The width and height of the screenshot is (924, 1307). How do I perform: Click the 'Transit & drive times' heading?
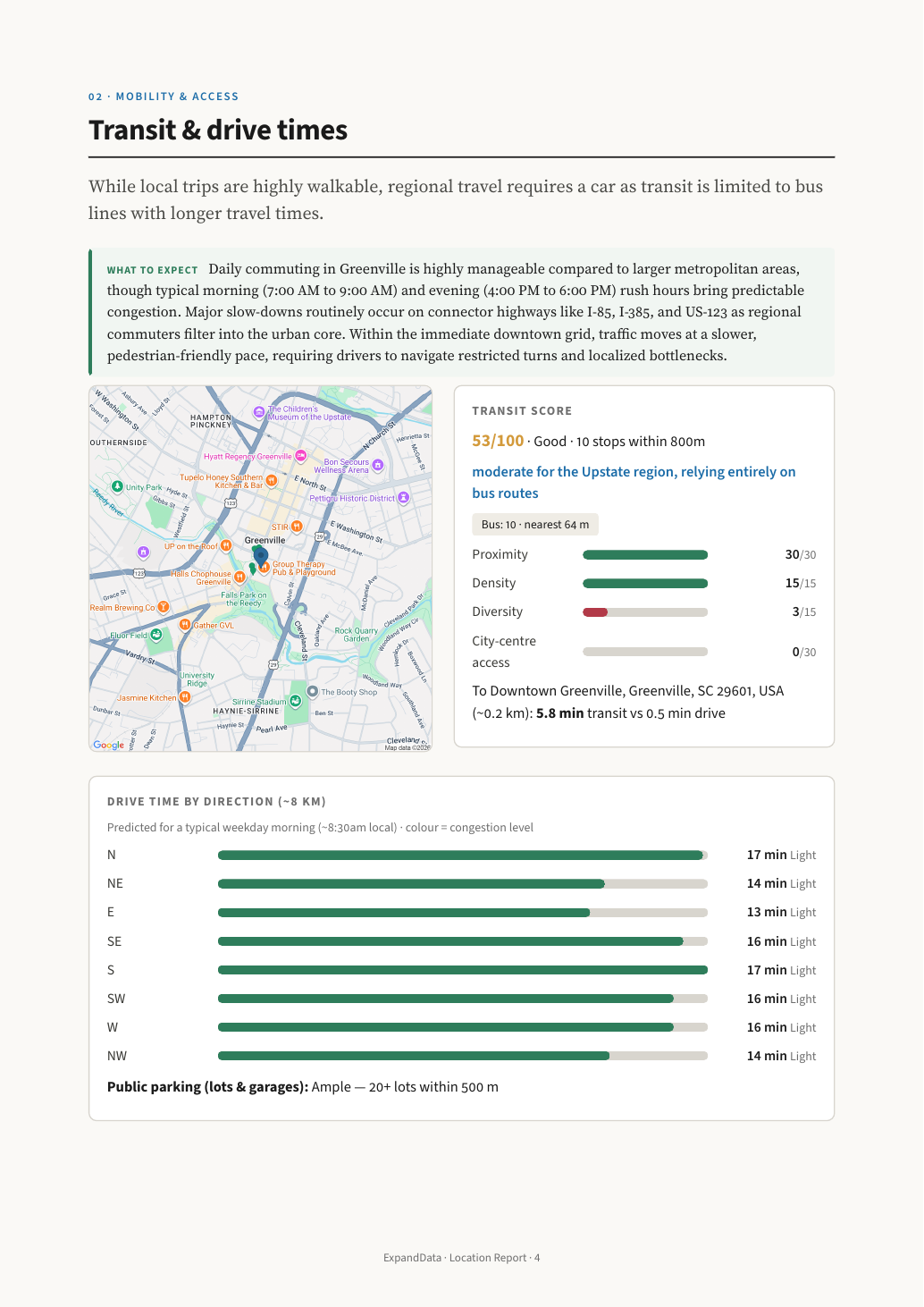tap(218, 131)
